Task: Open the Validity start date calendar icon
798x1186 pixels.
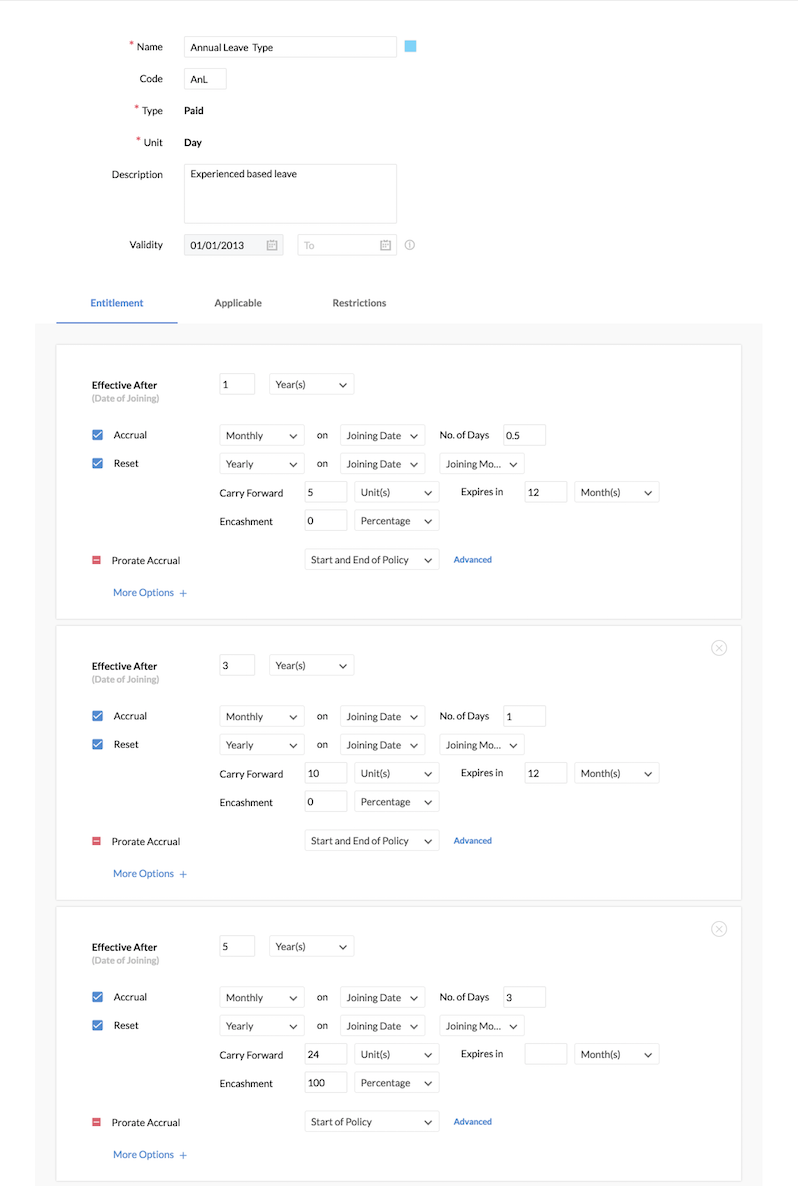Action: [x=272, y=245]
